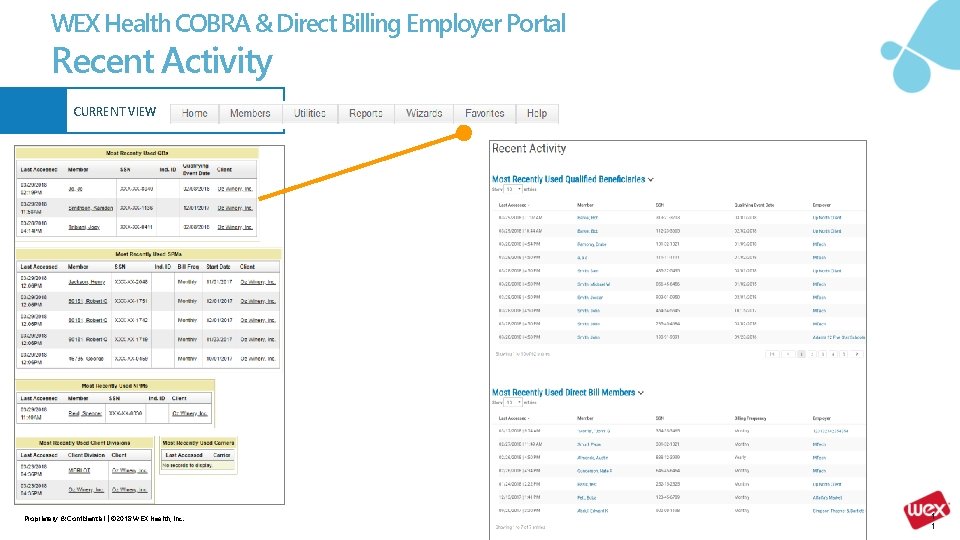Open MERLOT client division link
This screenshot has height=540, width=960.
(x=79, y=471)
